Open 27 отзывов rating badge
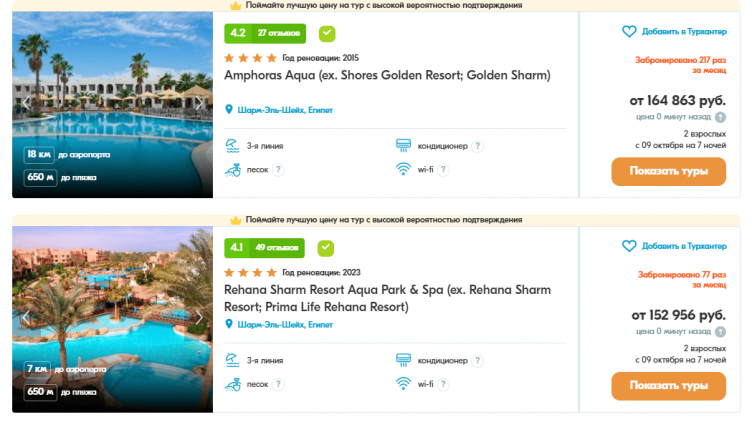 click(x=264, y=33)
